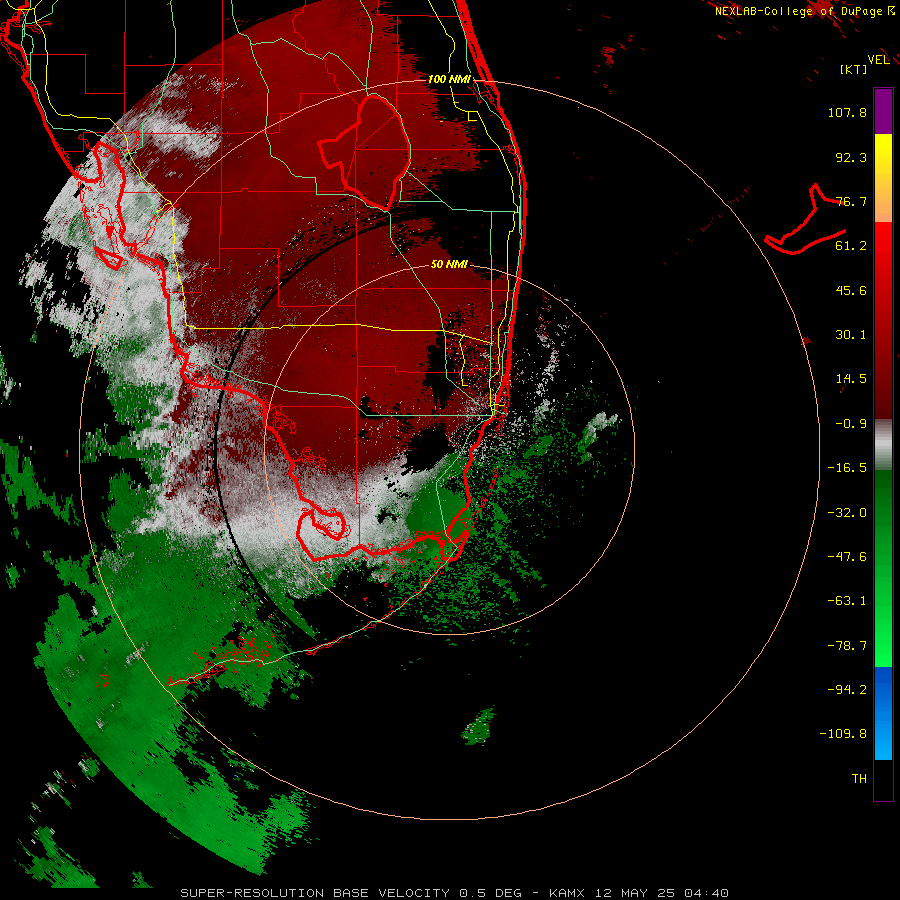Click the VEL legend title

point(879,60)
